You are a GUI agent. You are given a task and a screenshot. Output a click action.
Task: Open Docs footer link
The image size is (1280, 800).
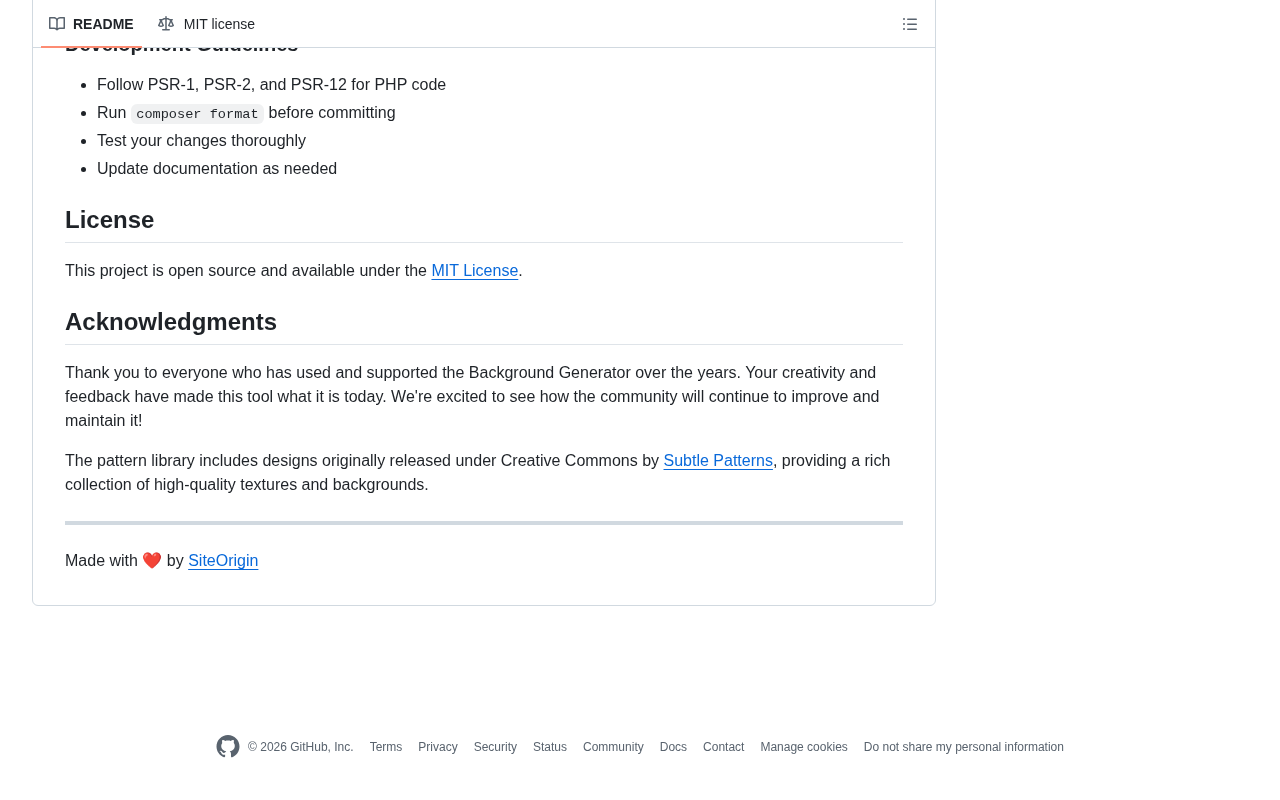(673, 747)
